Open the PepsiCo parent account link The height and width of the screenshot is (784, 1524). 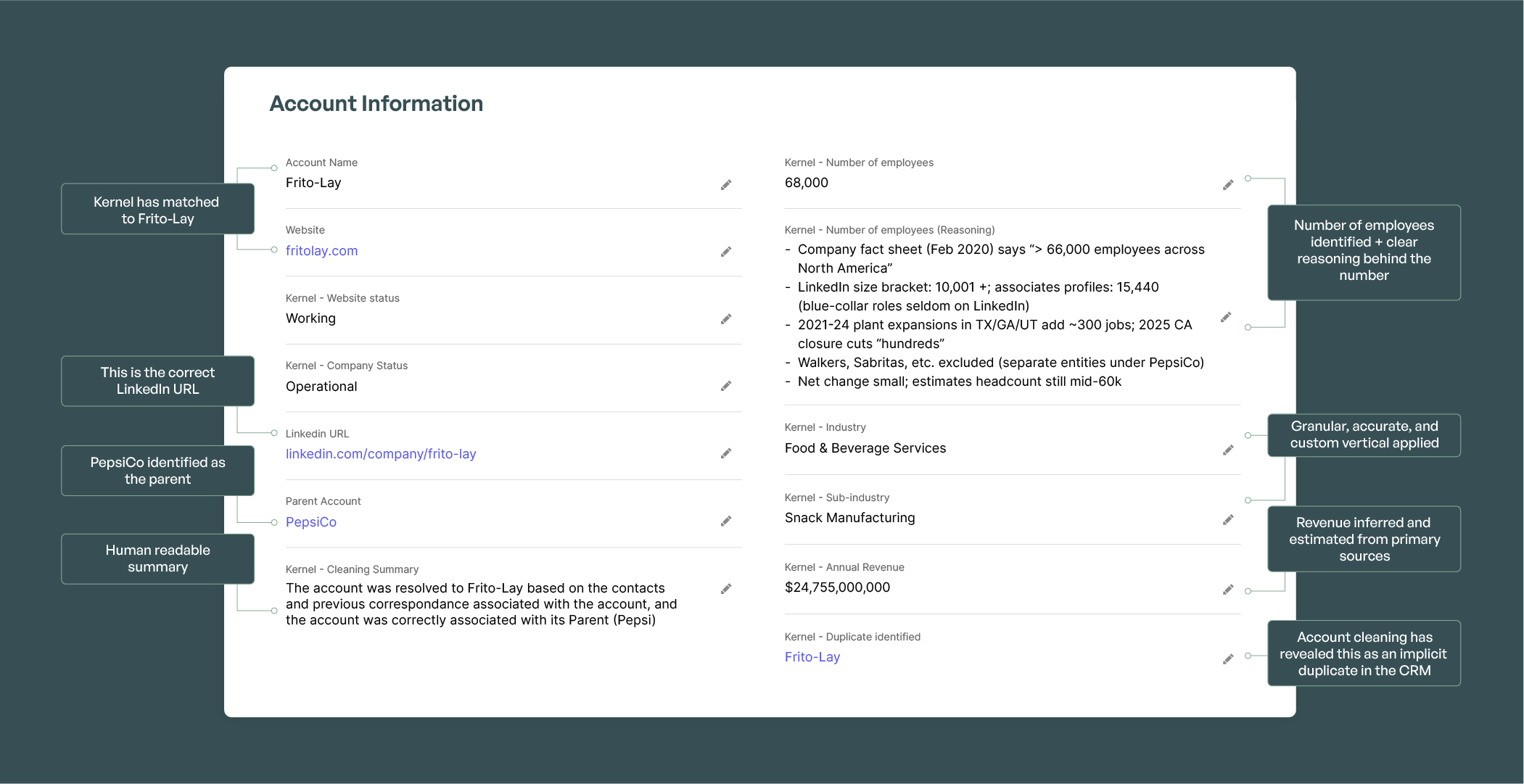[x=311, y=522]
